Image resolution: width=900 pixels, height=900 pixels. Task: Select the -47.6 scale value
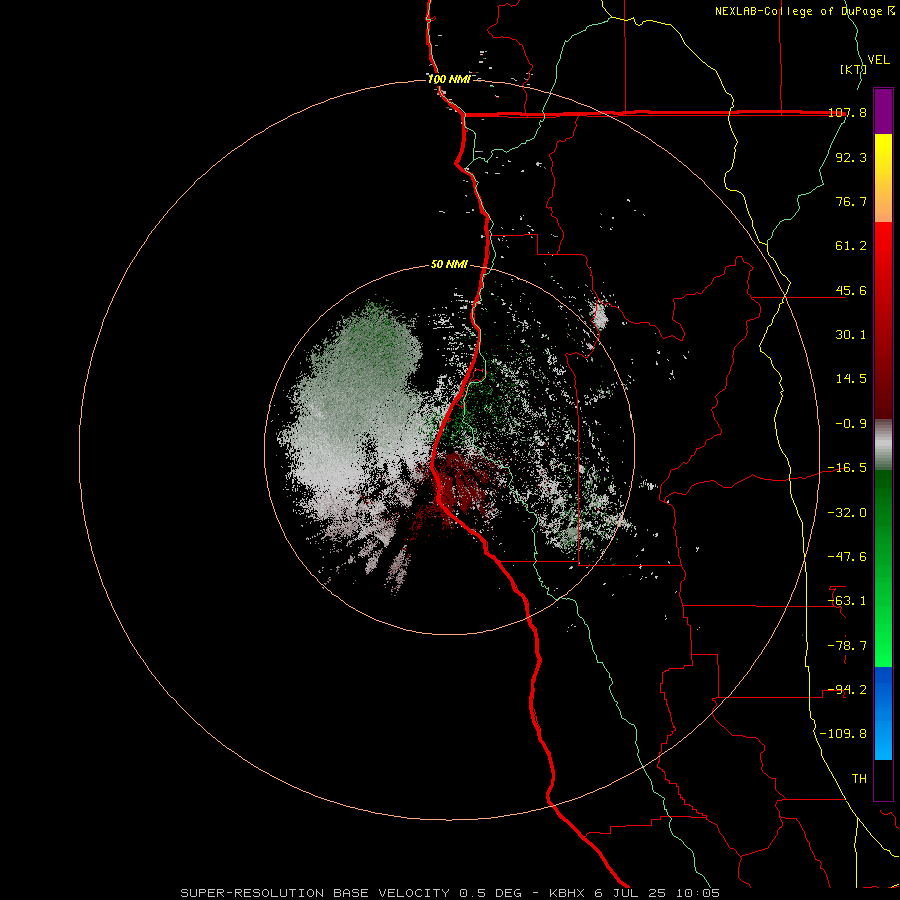coord(847,557)
